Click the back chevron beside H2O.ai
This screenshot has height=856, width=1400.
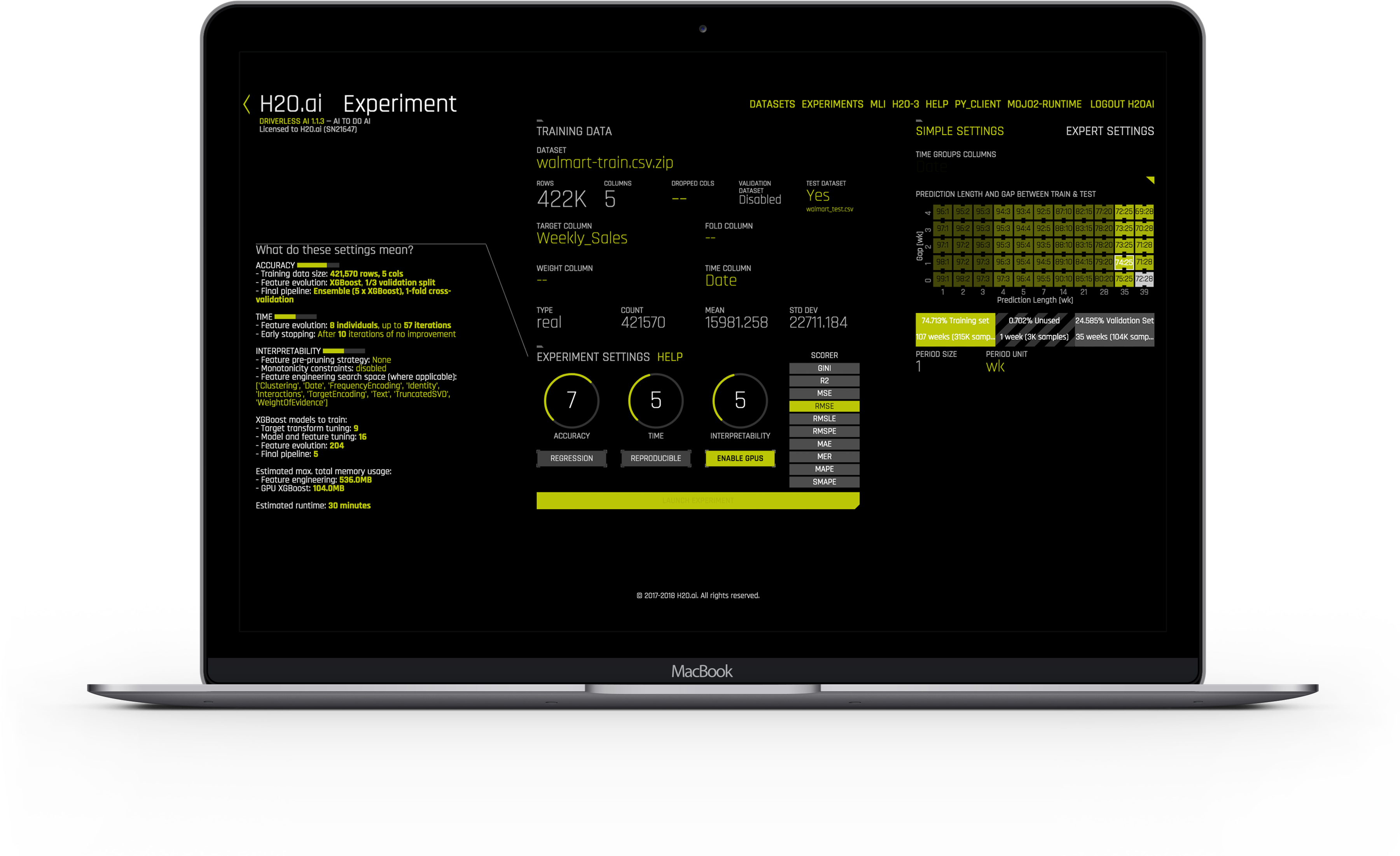(246, 104)
